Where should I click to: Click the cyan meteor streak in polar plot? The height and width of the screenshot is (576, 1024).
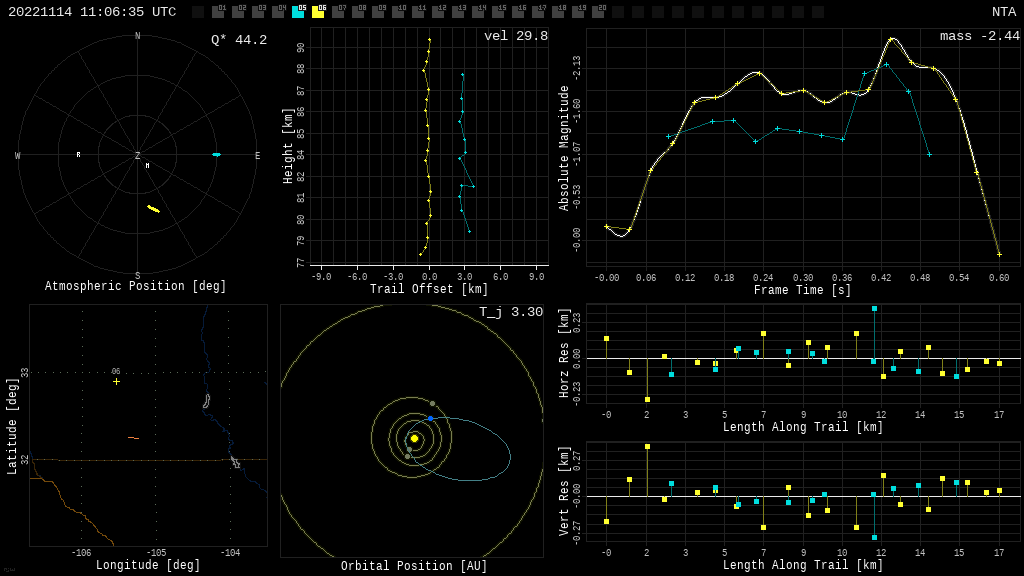[216, 154]
